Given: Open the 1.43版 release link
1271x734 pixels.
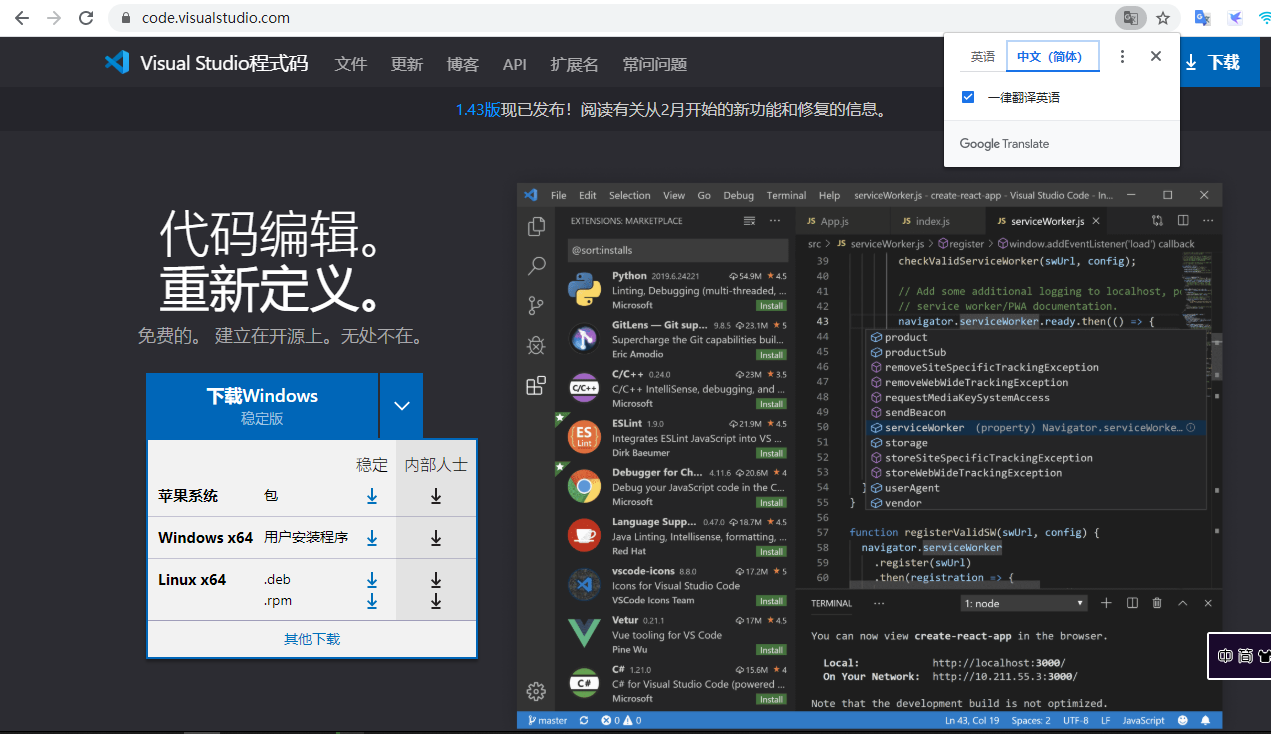Looking at the screenshot, I should [478, 109].
